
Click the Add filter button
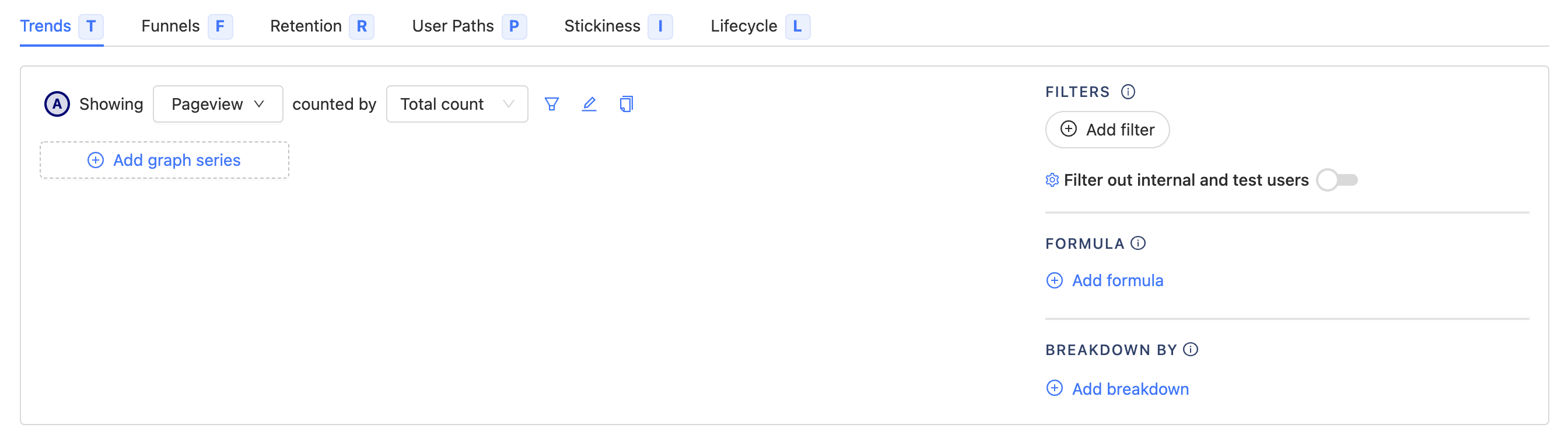pyautogui.click(x=1107, y=129)
